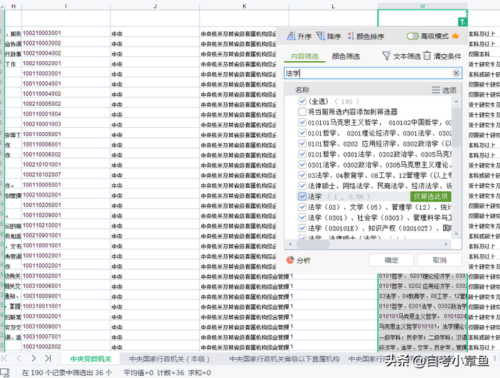500x378 pixels.
Task: Jump to last sheet with navigation arrow
Action: pos(48,358)
